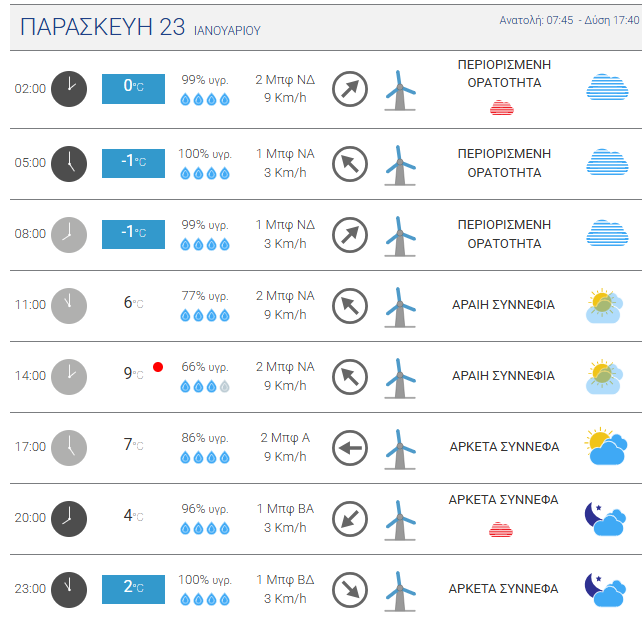The image size is (642, 619).
Task: Click the red warning cloud at 20:00
Action: click(502, 530)
